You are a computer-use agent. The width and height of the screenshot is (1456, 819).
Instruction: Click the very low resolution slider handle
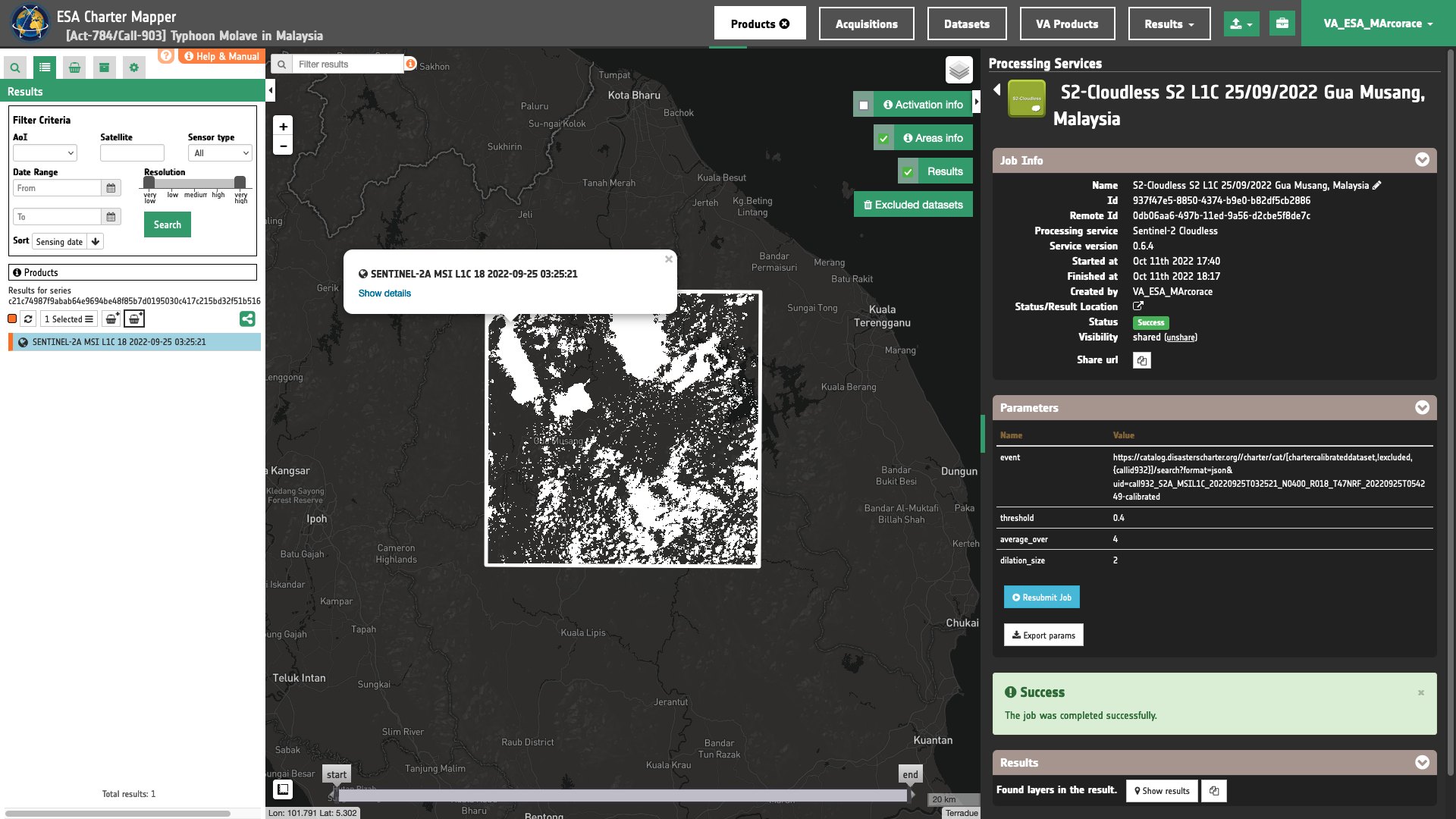[x=149, y=182]
